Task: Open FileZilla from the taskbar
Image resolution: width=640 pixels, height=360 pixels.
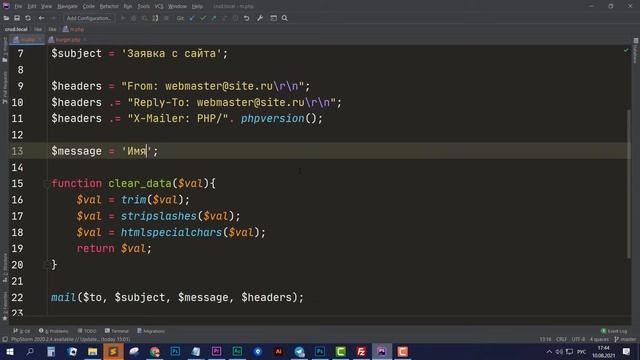Action: (361, 352)
